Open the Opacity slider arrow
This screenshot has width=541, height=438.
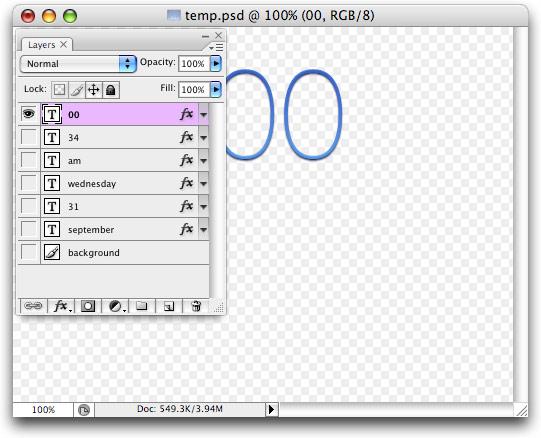coord(216,64)
